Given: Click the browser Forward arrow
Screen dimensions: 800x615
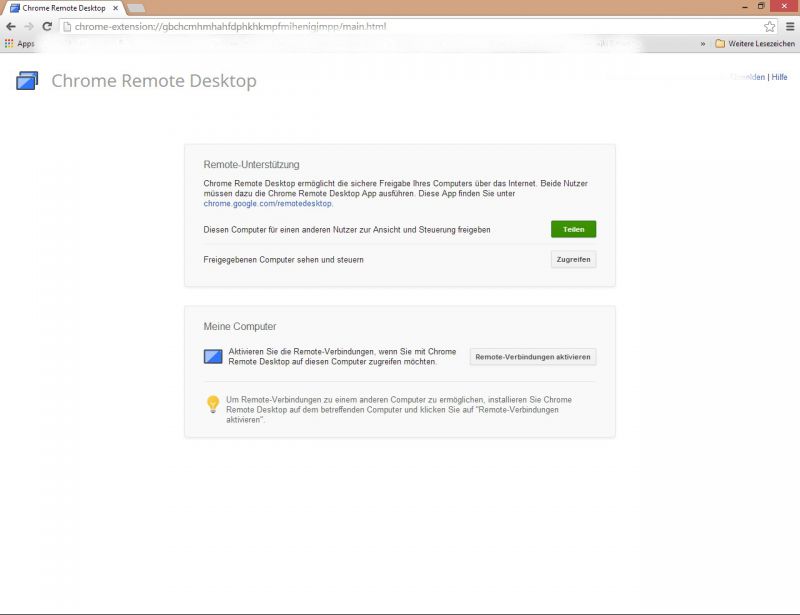Looking at the screenshot, I should click(29, 27).
